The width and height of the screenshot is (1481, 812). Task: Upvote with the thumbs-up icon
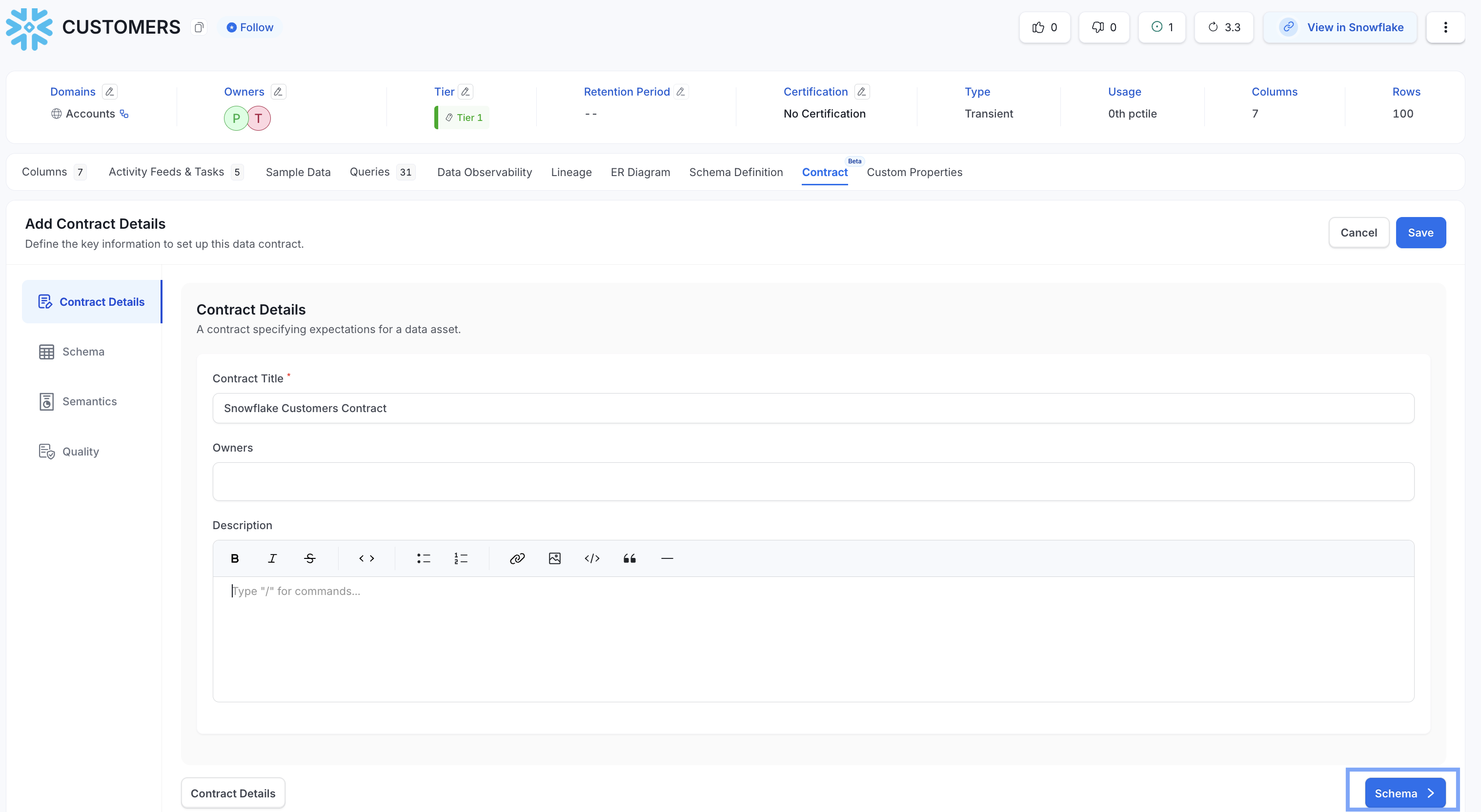pos(1045,27)
